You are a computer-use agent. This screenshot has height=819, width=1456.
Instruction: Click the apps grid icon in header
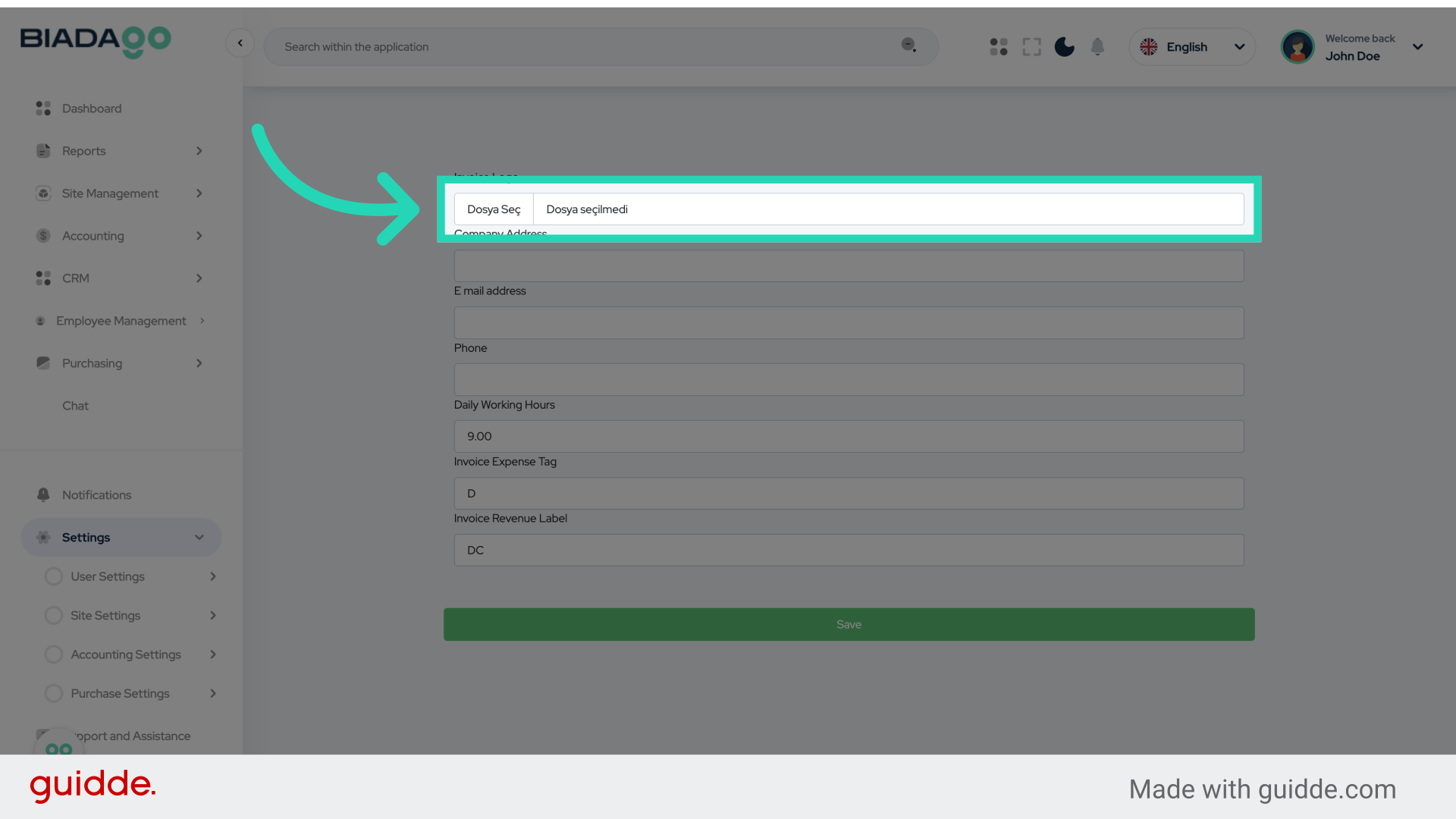click(999, 47)
